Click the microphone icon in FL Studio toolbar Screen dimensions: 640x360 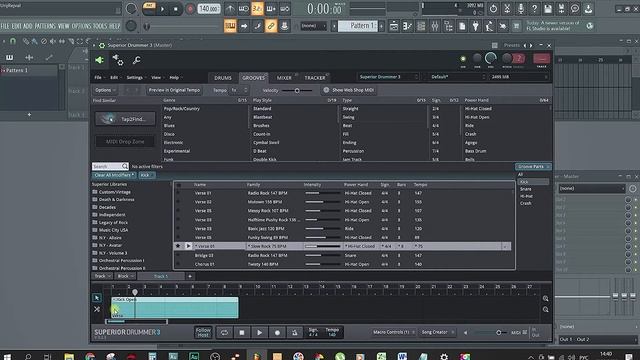point(520,9)
